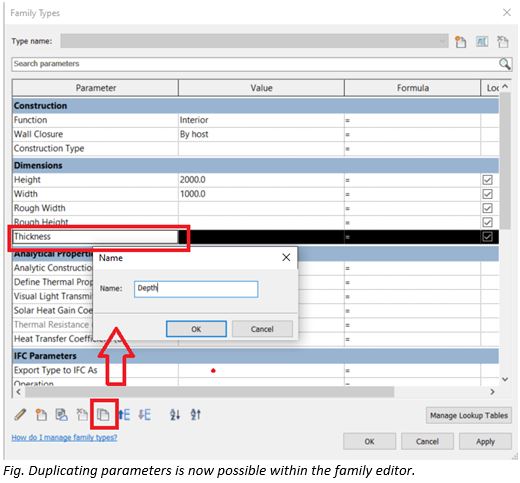The height and width of the screenshot is (483, 520).
Task: Click the vertical scrollbar up arrow
Action: (x=505, y=86)
